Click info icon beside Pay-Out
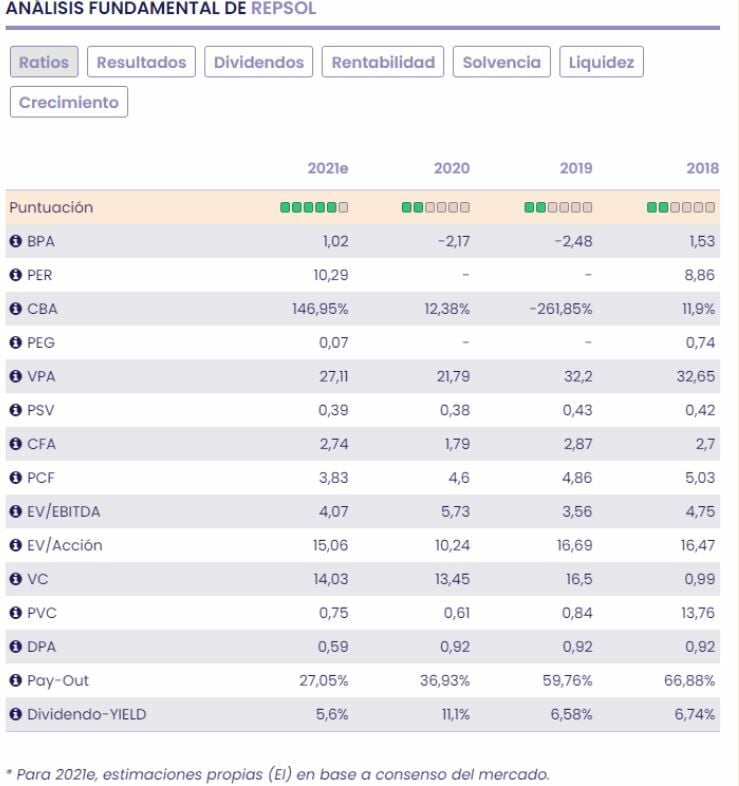This screenshot has width=739, height=786. 16,681
